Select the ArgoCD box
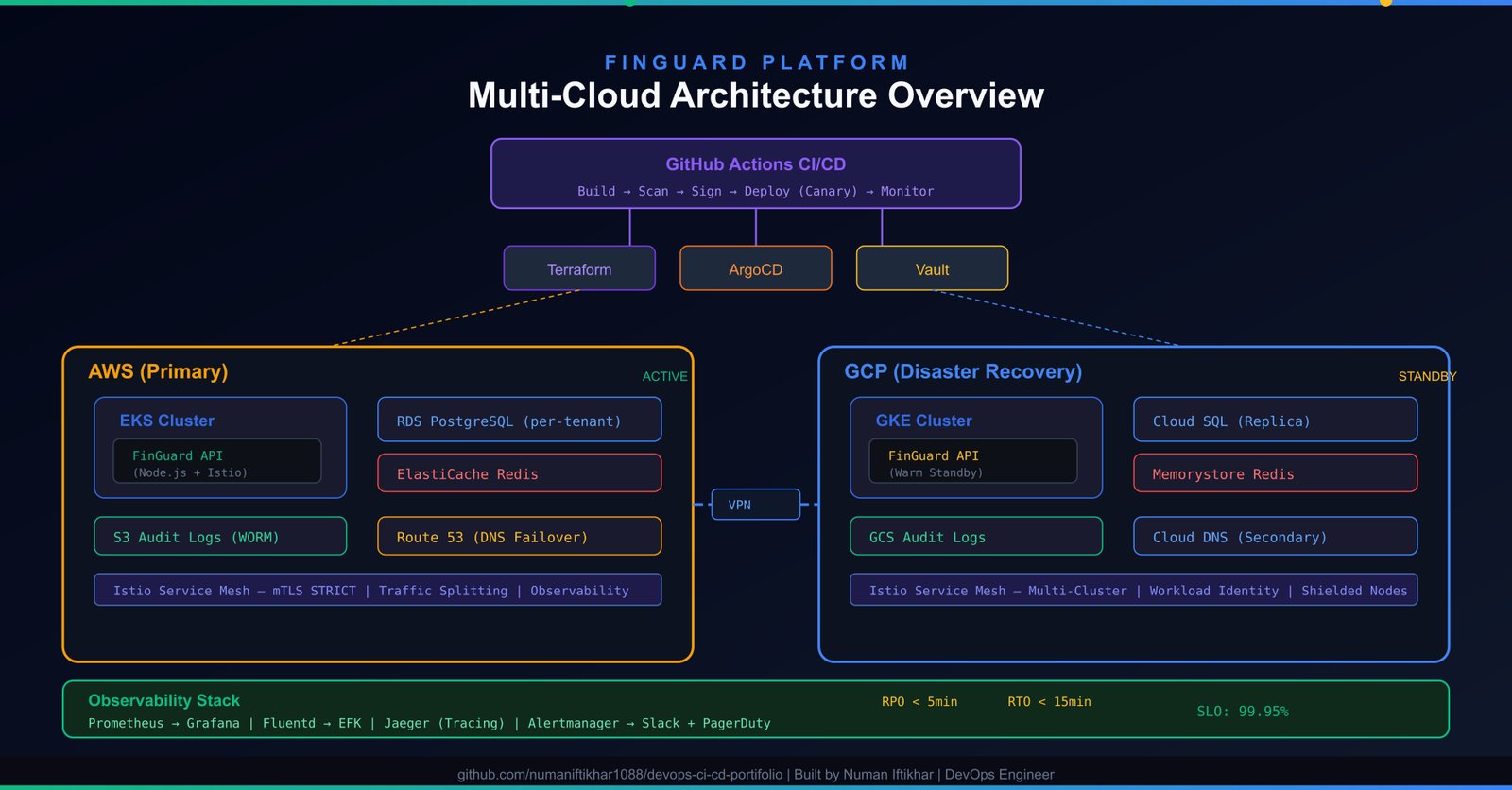Screen dimensions: 1512x790 coord(756,268)
